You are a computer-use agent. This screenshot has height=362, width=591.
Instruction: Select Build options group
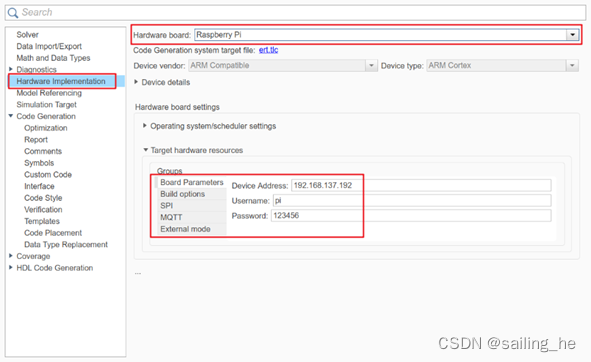click(191, 194)
